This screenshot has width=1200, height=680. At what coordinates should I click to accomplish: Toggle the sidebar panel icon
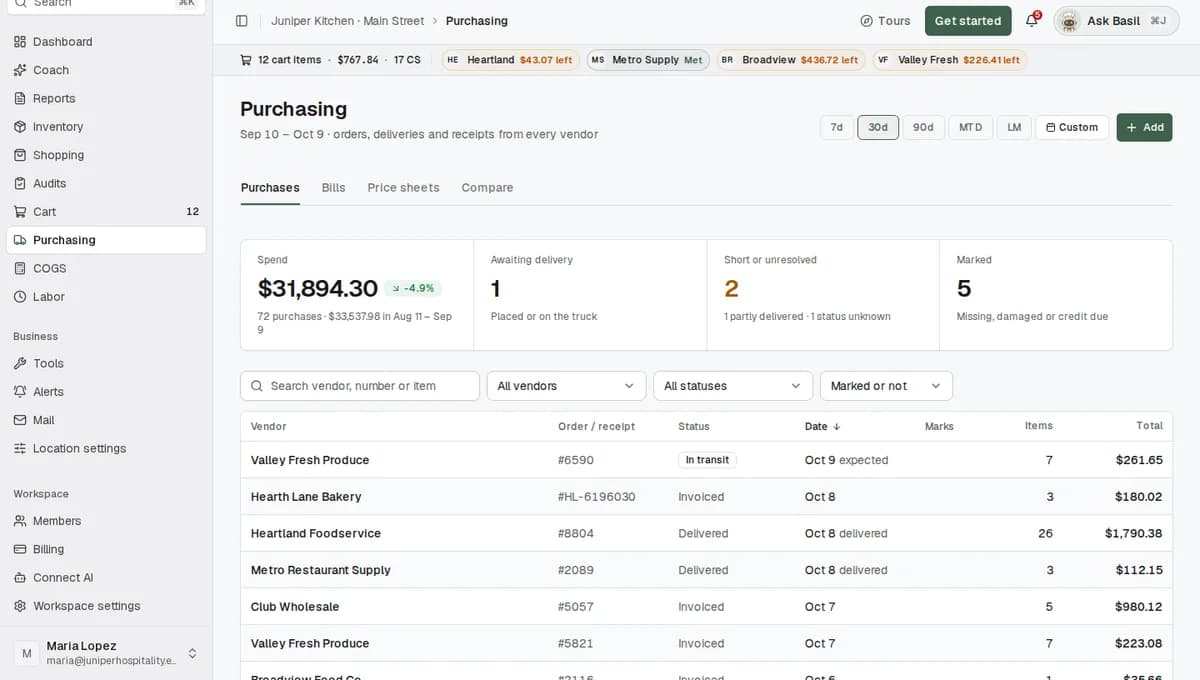click(x=241, y=21)
